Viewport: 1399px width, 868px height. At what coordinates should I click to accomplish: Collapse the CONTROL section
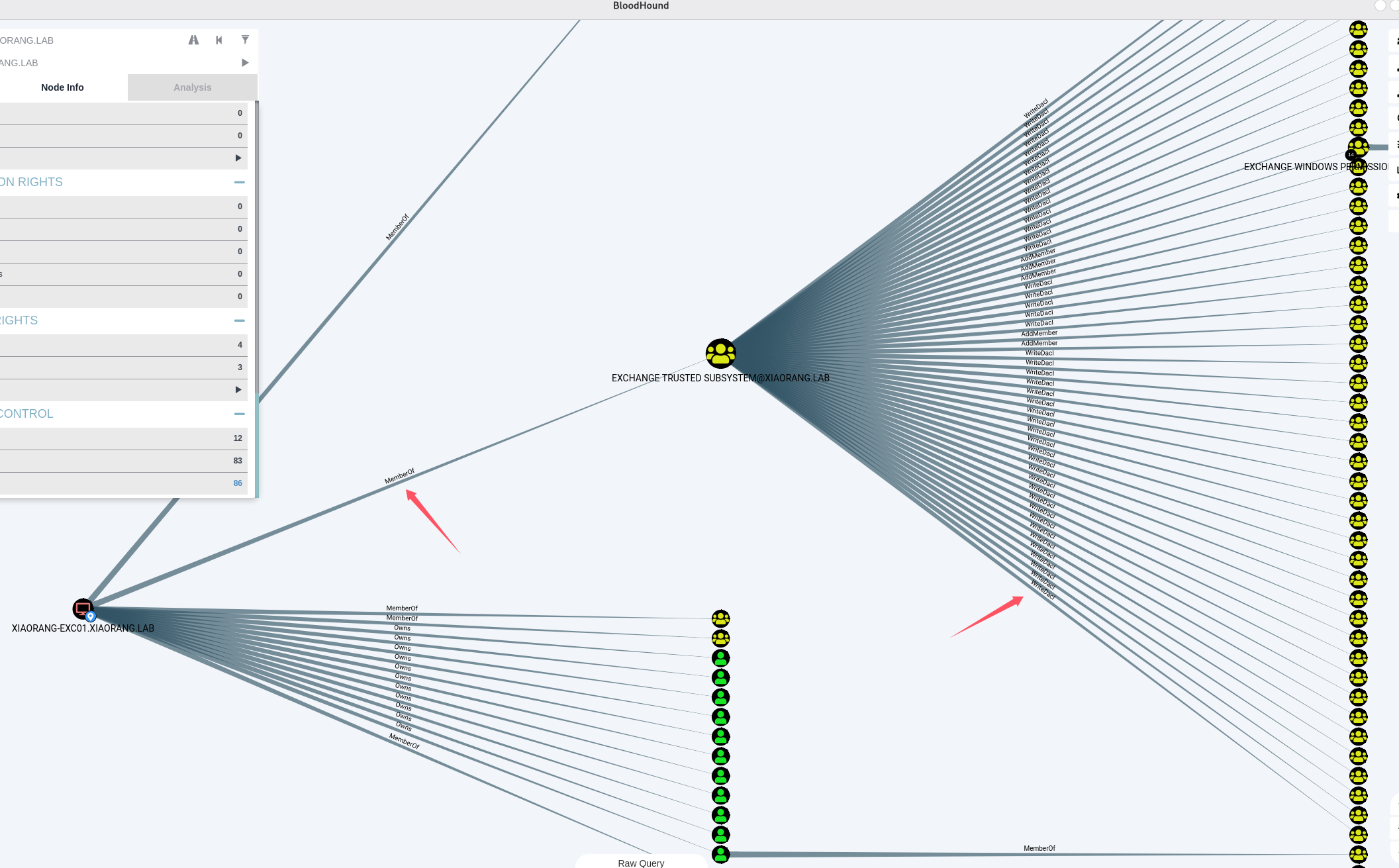point(239,414)
